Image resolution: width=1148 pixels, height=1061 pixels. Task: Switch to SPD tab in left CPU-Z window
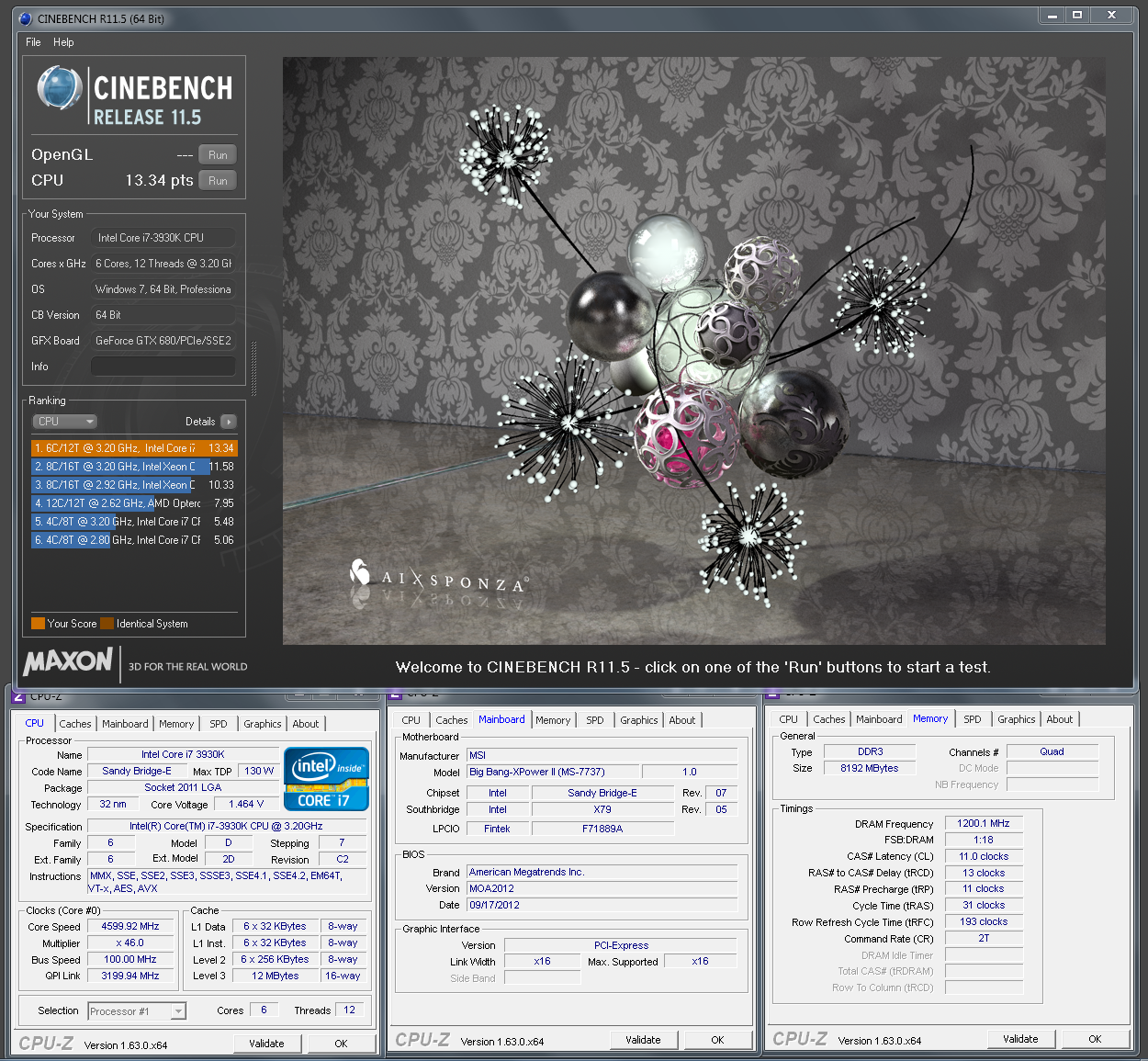click(x=219, y=724)
